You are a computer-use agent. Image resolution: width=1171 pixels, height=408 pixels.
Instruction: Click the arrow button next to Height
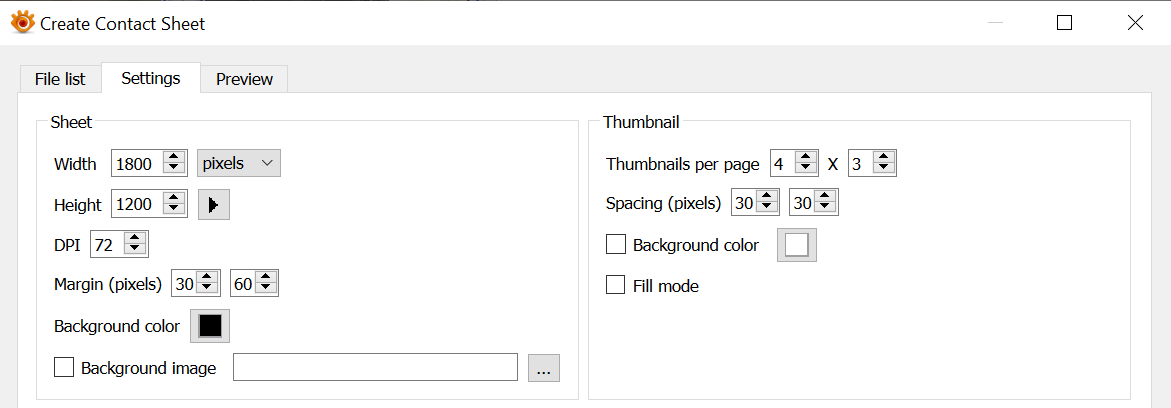pos(213,205)
